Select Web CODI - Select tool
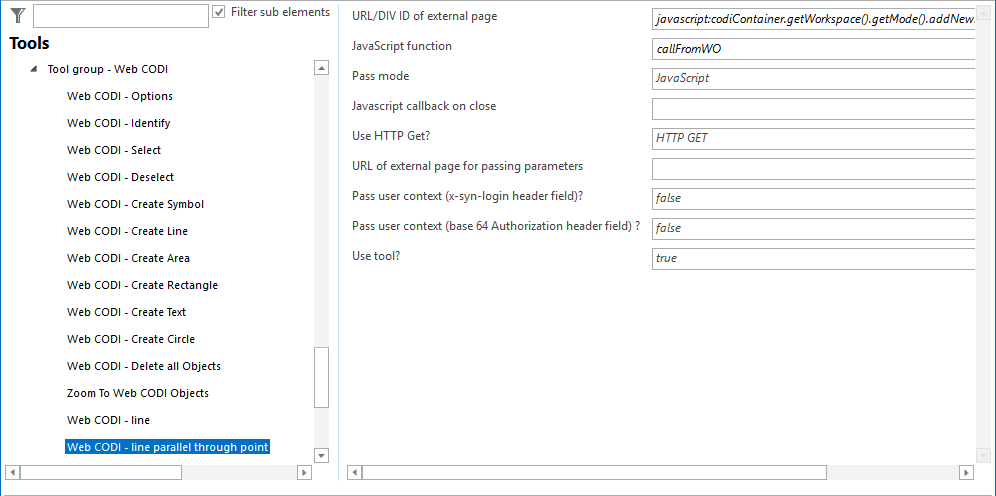 click(114, 150)
